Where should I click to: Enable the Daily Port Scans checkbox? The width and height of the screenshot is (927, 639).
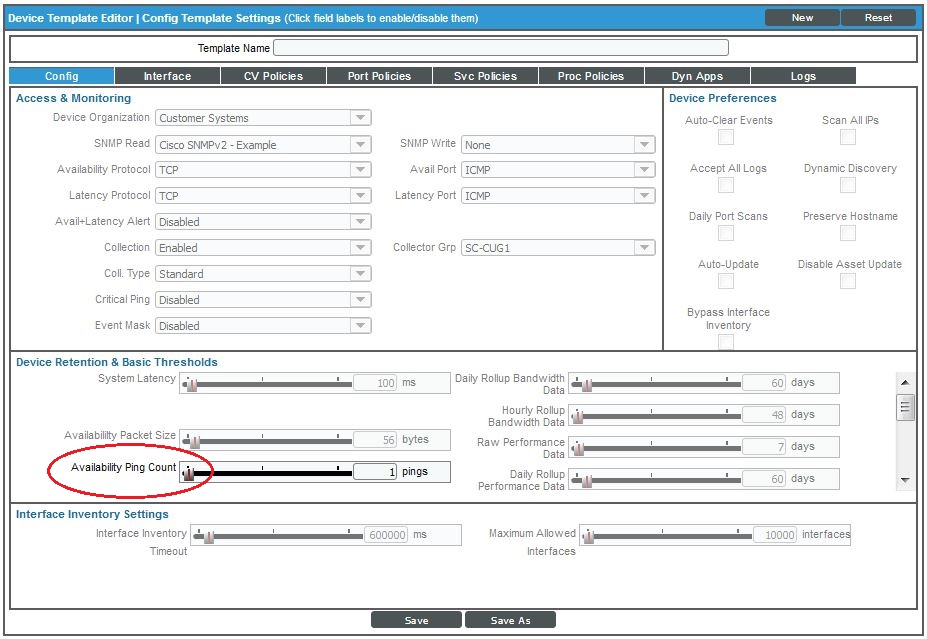tap(726, 233)
